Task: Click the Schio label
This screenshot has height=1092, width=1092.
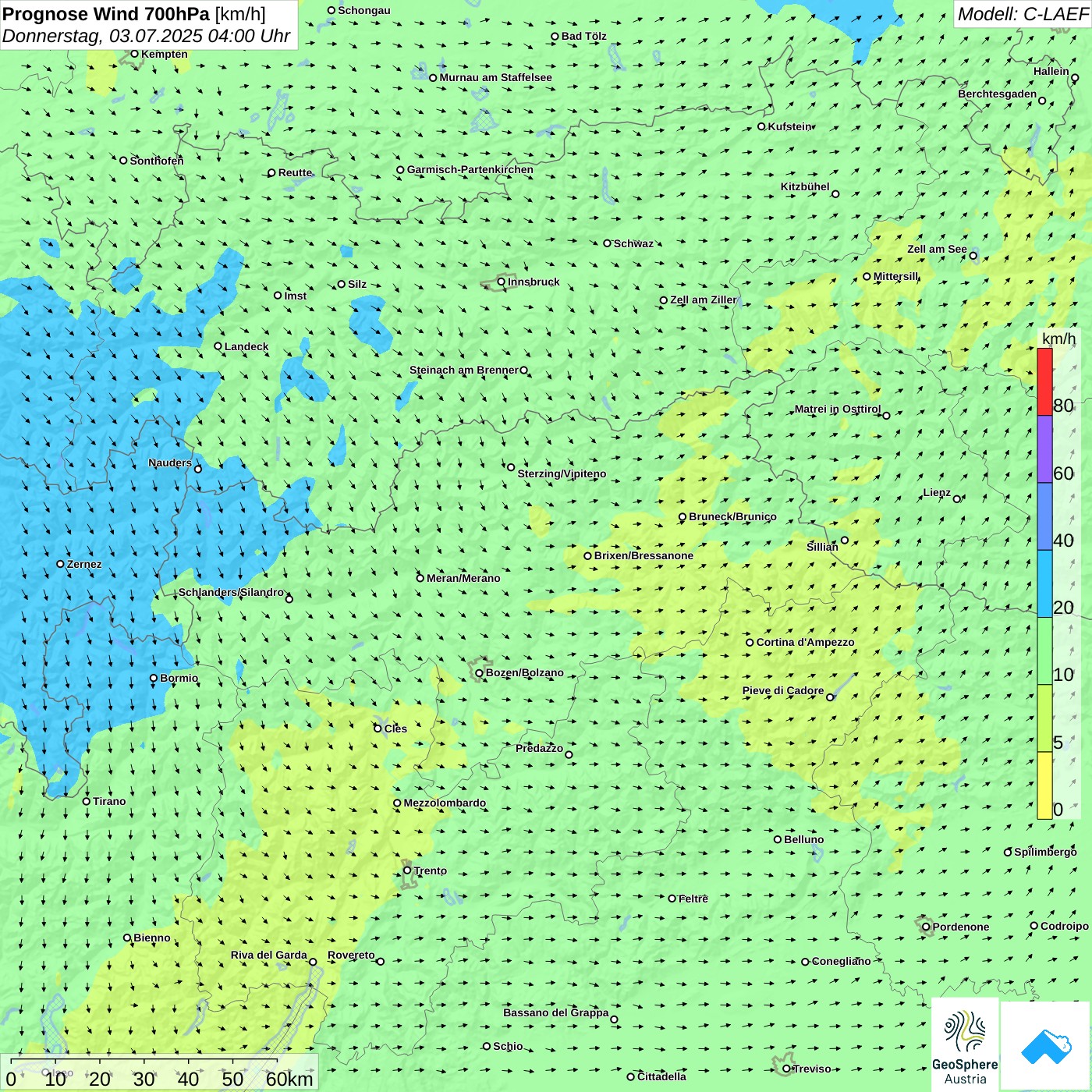Action: pyautogui.click(x=508, y=1046)
